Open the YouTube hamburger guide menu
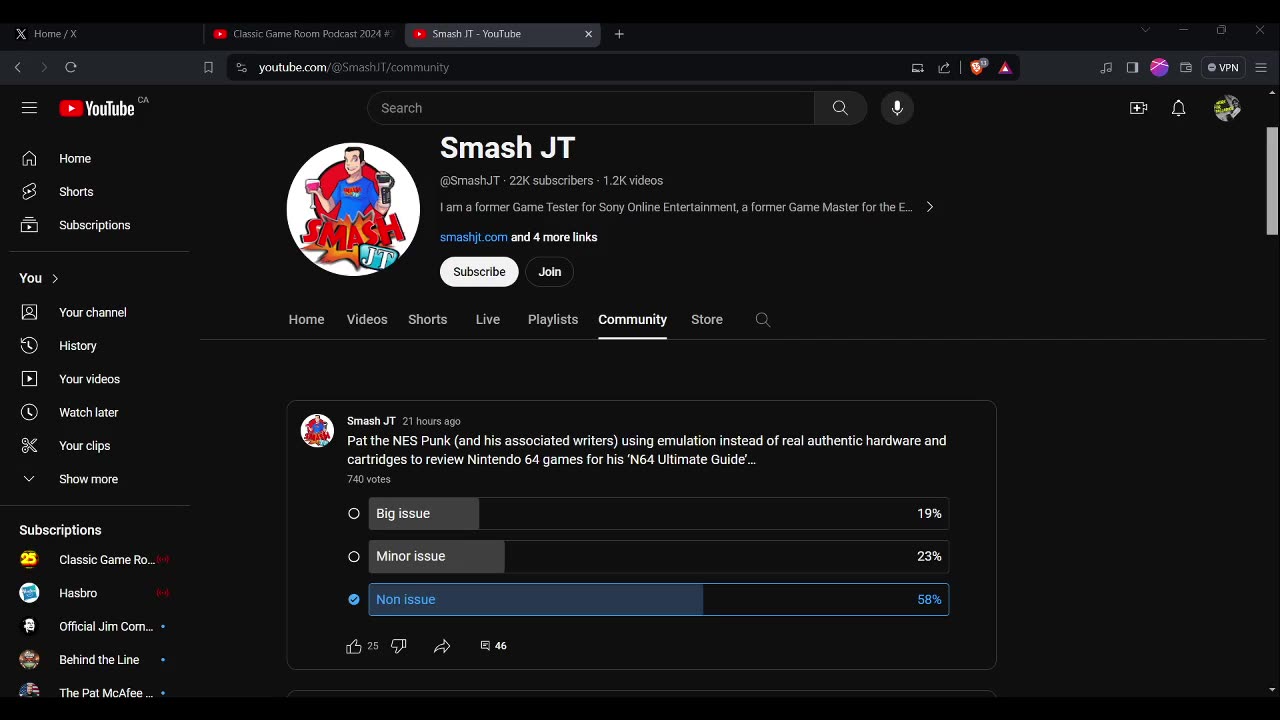Image resolution: width=1280 pixels, height=720 pixels. (x=29, y=108)
